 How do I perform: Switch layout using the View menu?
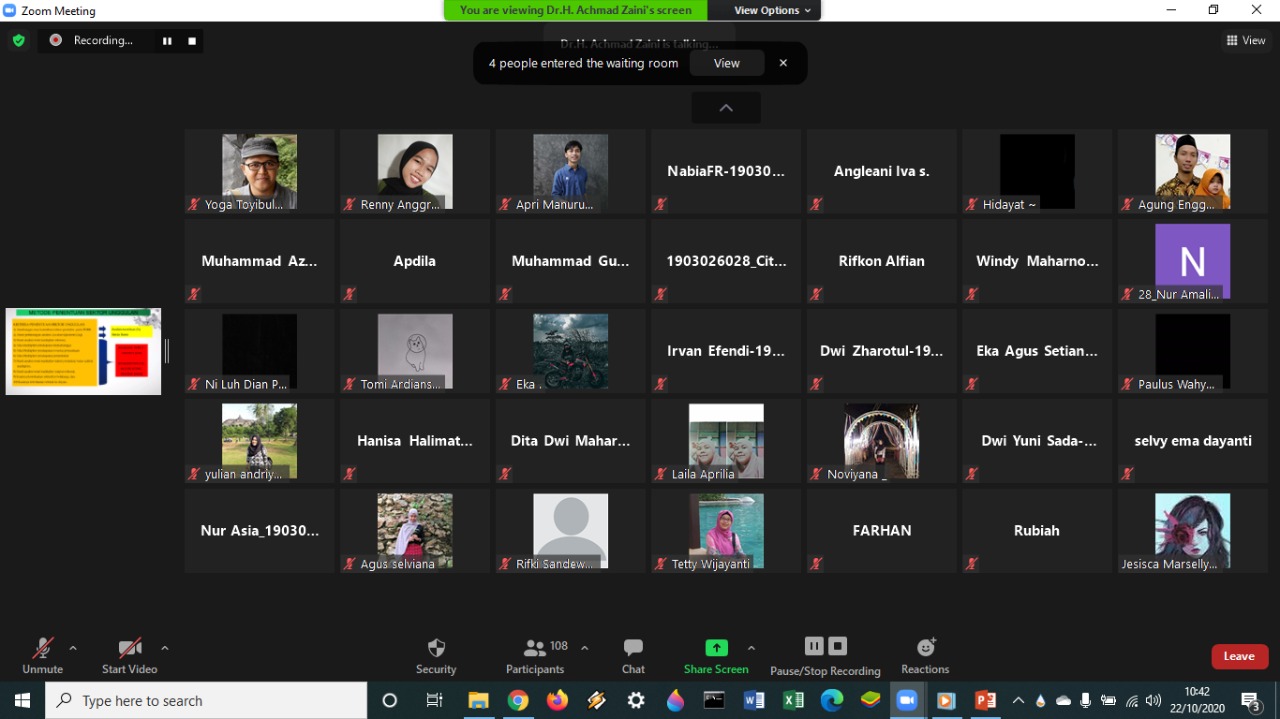tap(1246, 41)
